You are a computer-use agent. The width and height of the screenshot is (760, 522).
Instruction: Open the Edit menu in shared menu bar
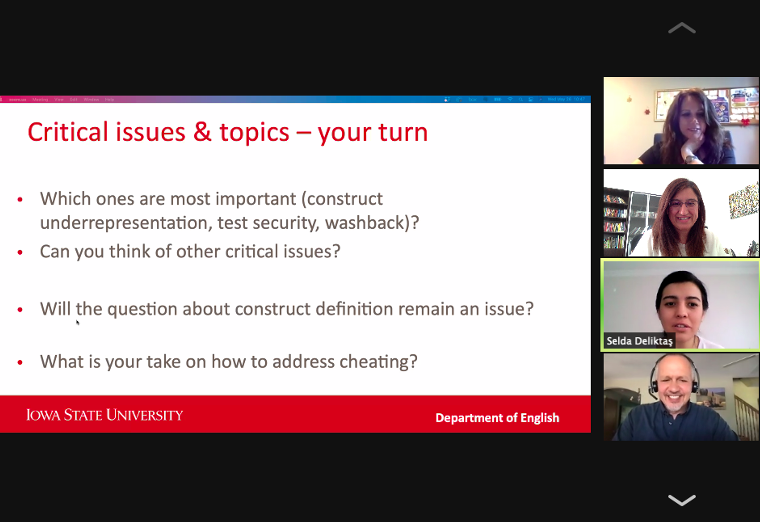tap(74, 99)
